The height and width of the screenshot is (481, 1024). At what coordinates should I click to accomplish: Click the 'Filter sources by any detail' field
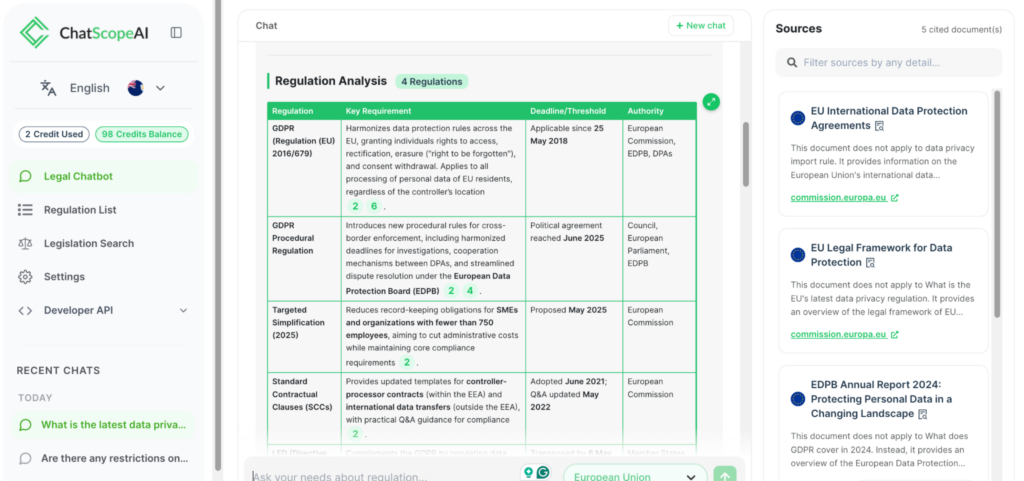tap(889, 63)
